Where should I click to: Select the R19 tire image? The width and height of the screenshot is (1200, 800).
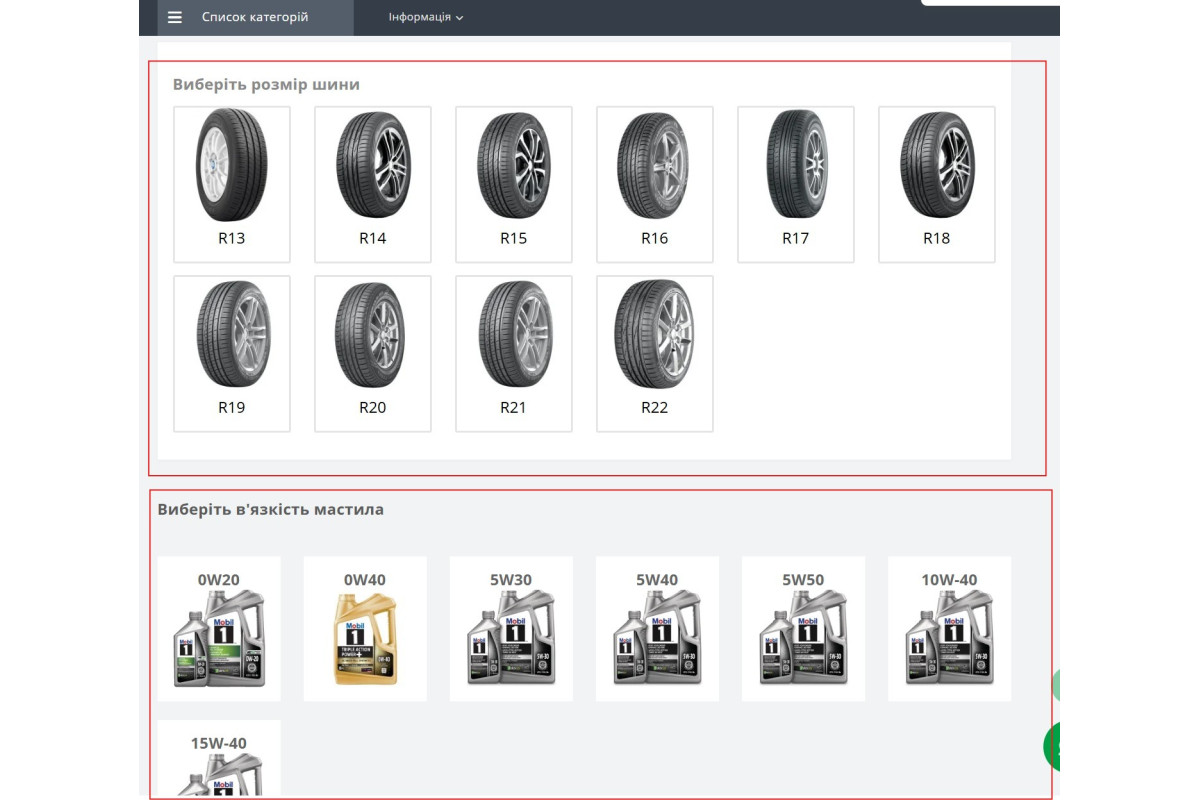[x=232, y=334]
